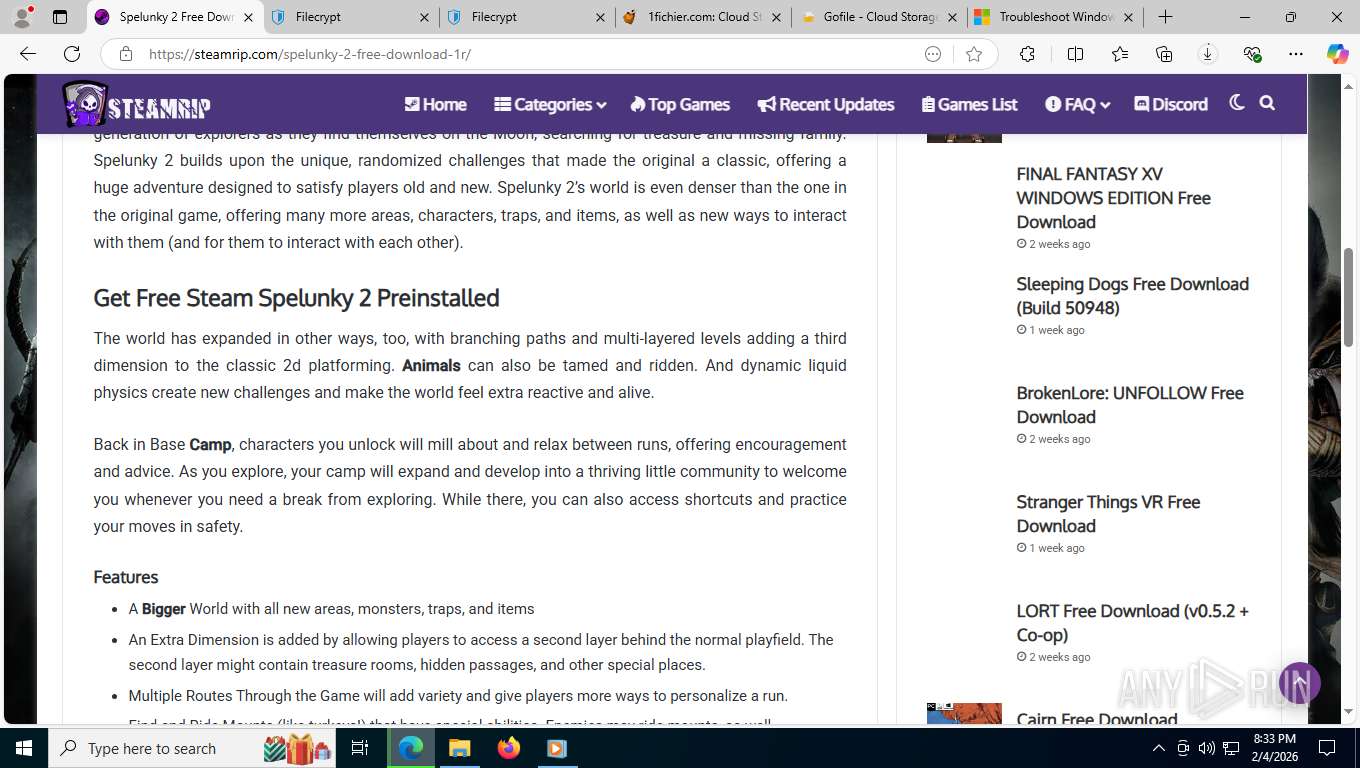Open Stranger Things VR Free Download
Screen dimensions: 1360x768
(1108, 514)
